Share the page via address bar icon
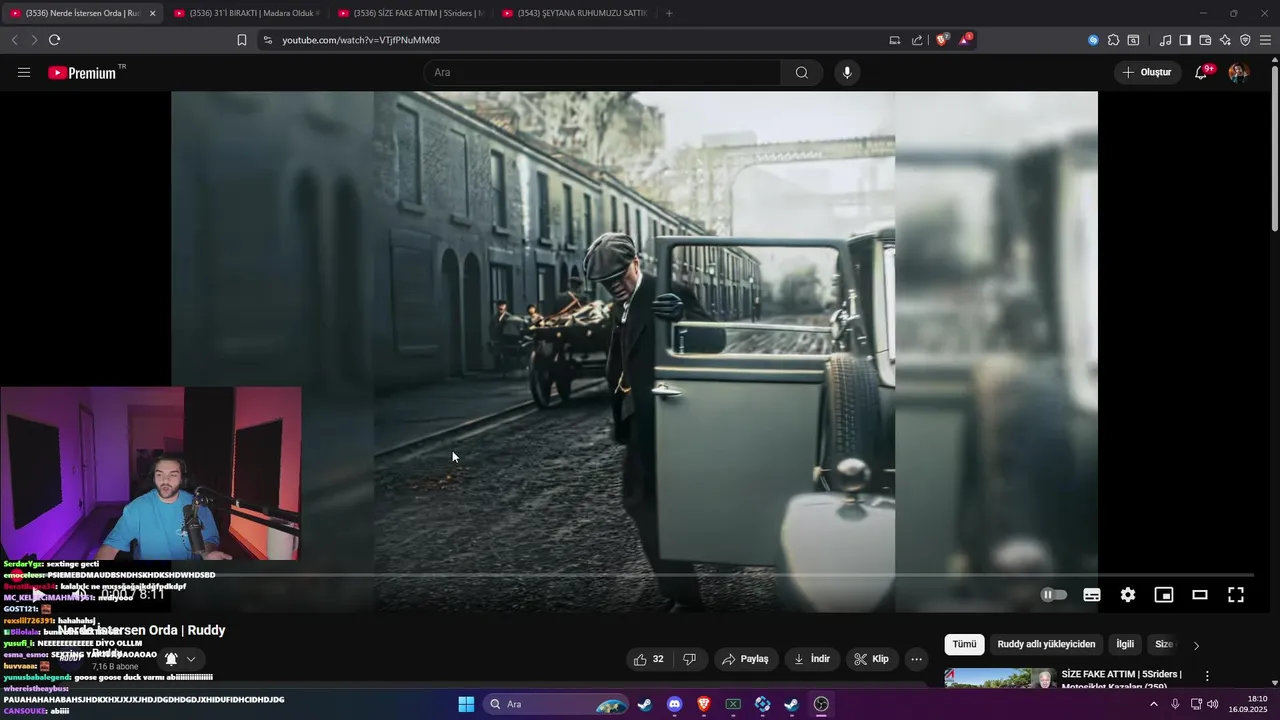Image resolution: width=1280 pixels, height=720 pixels. pyautogui.click(x=917, y=40)
